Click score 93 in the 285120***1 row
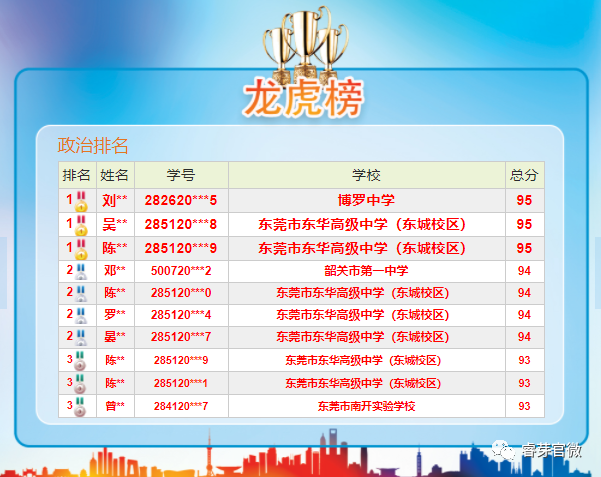The image size is (601, 477). coord(524,383)
